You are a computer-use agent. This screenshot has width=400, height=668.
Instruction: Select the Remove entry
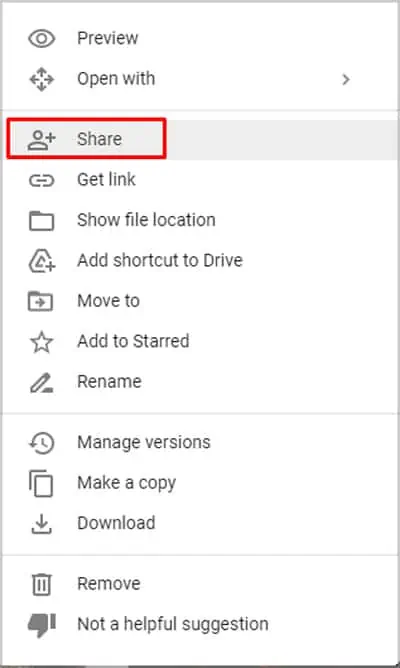pyautogui.click(x=200, y=584)
